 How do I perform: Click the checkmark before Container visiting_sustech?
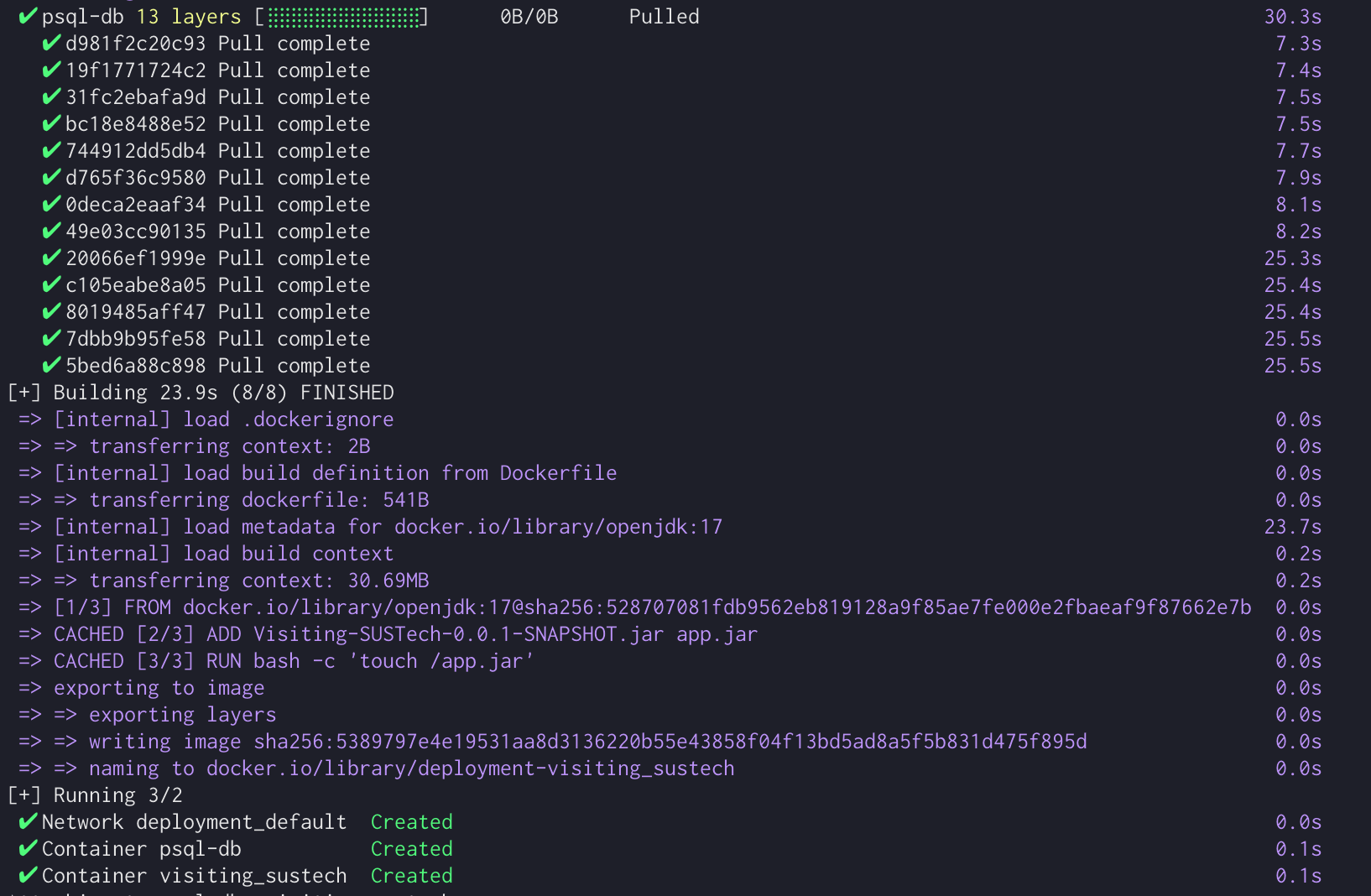[x=28, y=876]
